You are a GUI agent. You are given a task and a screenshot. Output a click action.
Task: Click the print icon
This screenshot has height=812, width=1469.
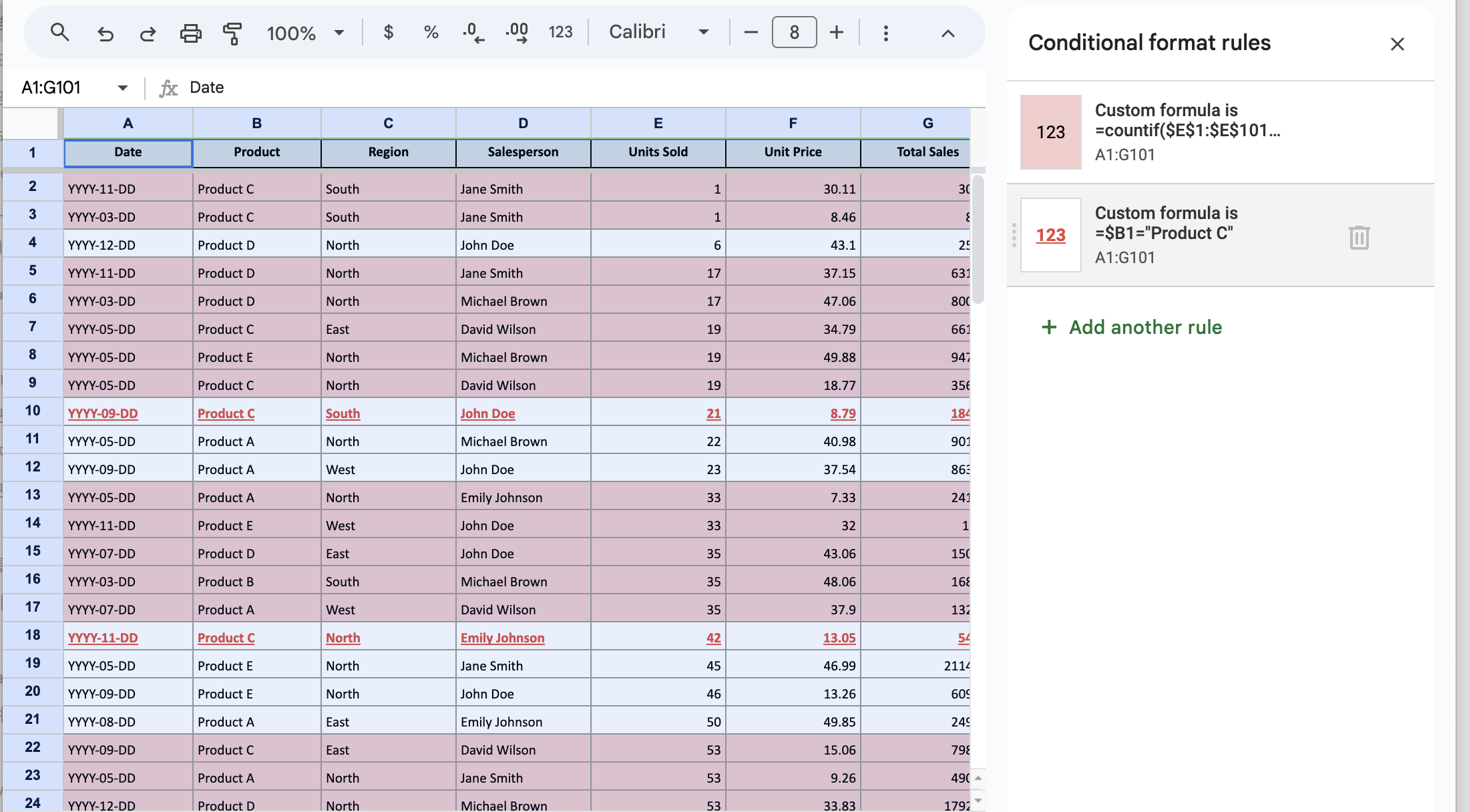[x=191, y=33]
